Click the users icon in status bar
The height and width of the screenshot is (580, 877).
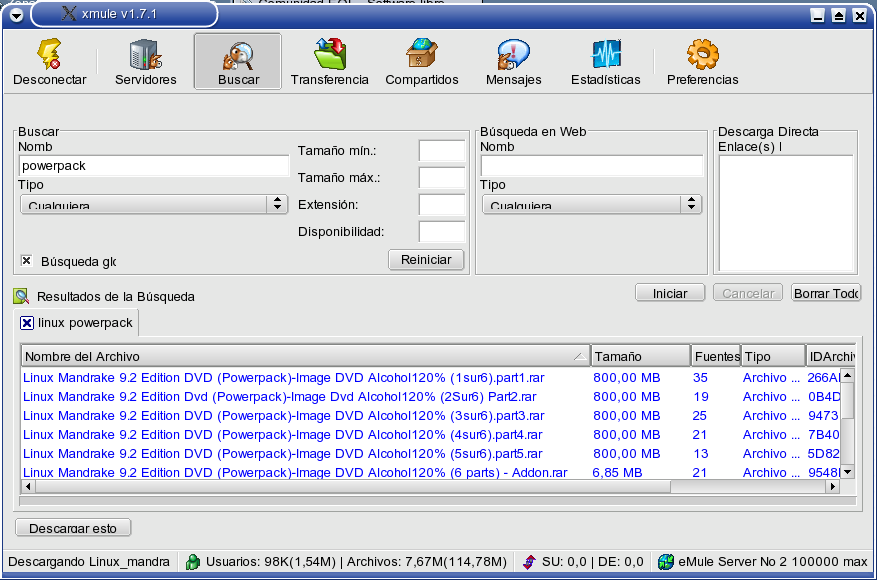[x=193, y=562]
